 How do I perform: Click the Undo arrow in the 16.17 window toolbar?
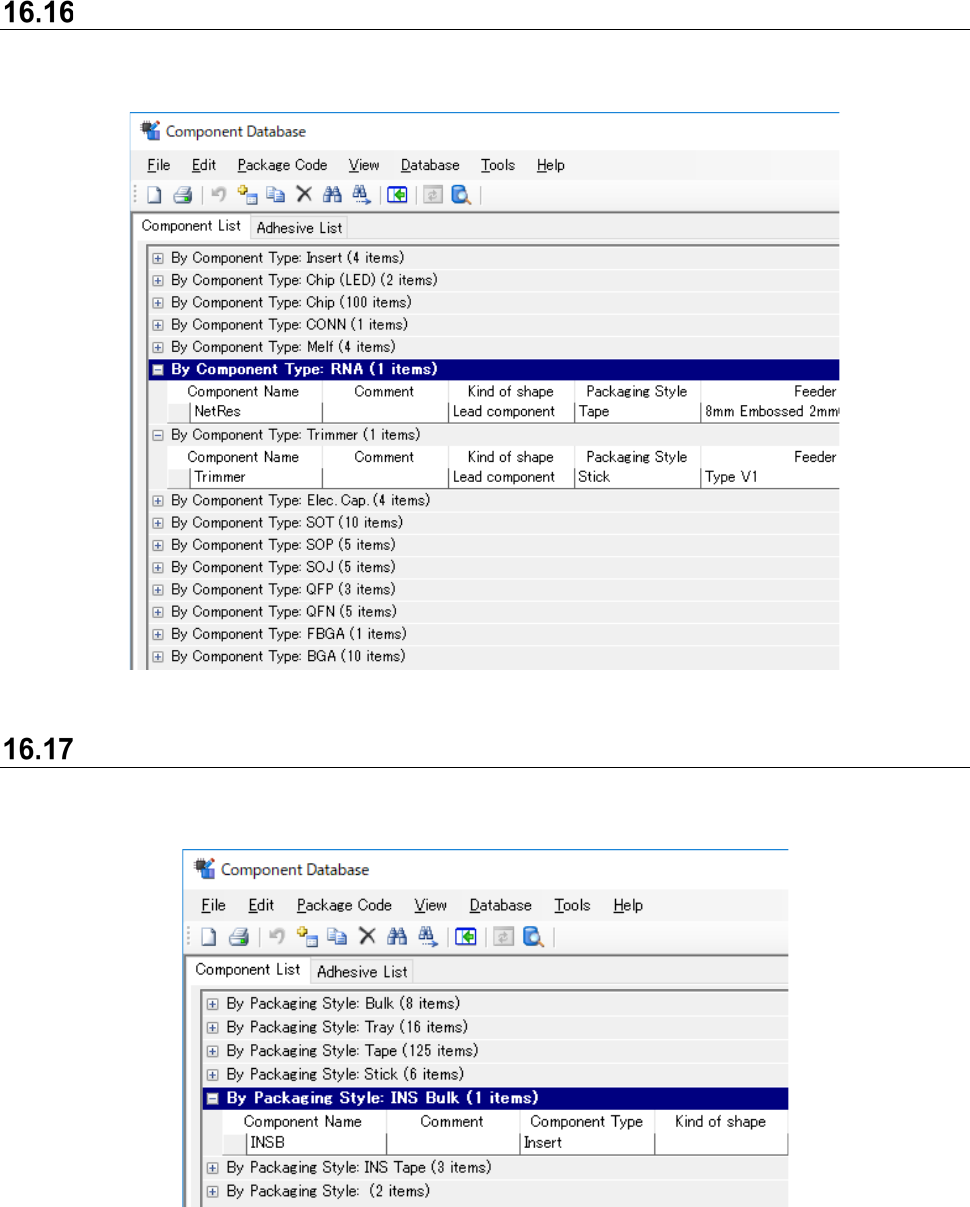click(276, 936)
